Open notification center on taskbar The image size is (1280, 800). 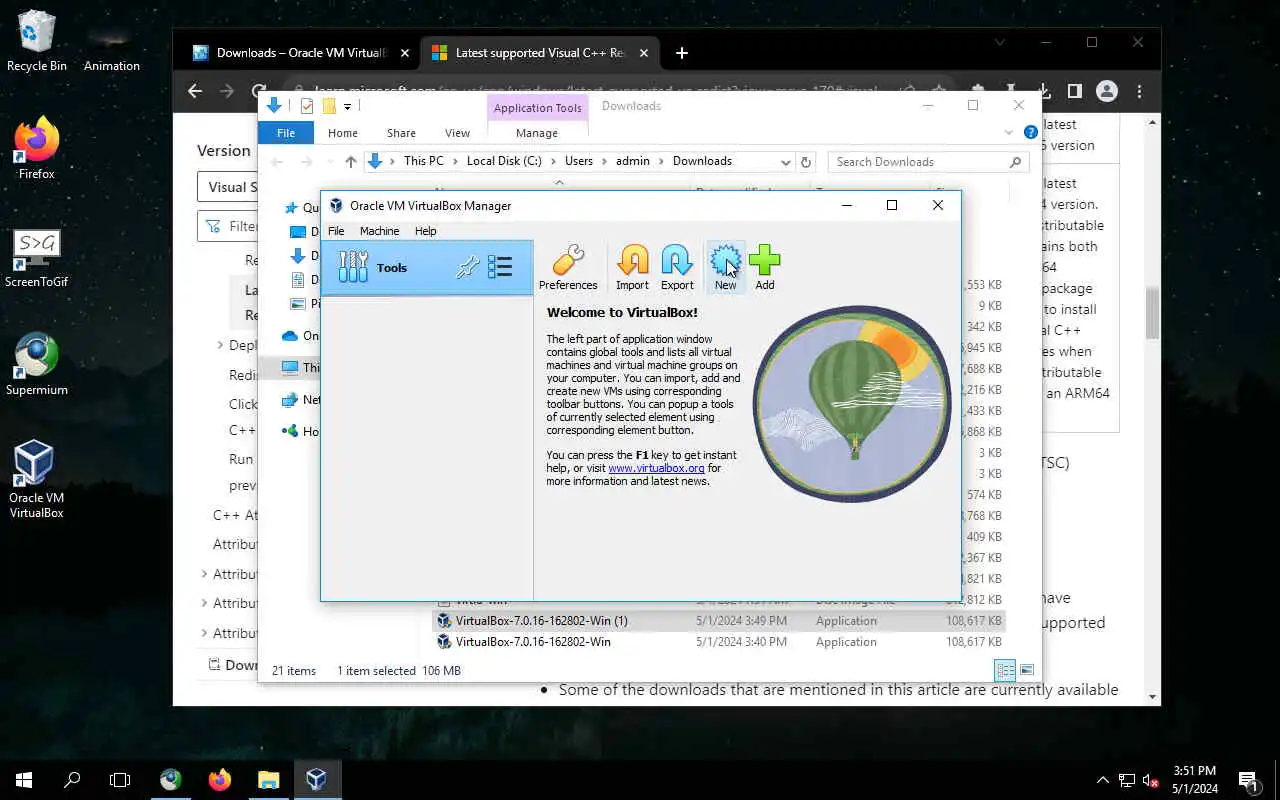pyautogui.click(x=1248, y=780)
